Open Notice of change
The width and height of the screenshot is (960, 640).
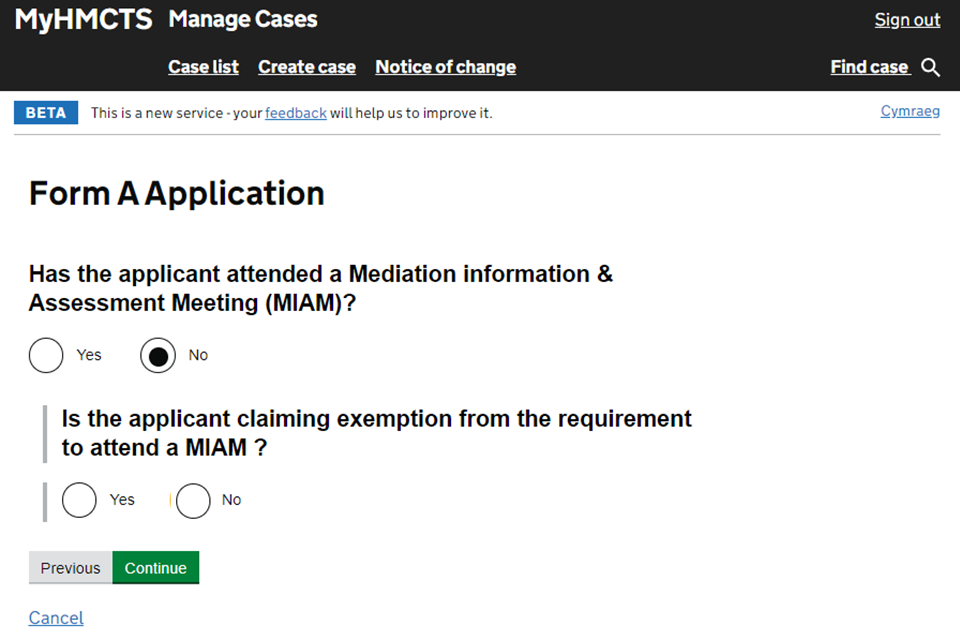point(445,67)
